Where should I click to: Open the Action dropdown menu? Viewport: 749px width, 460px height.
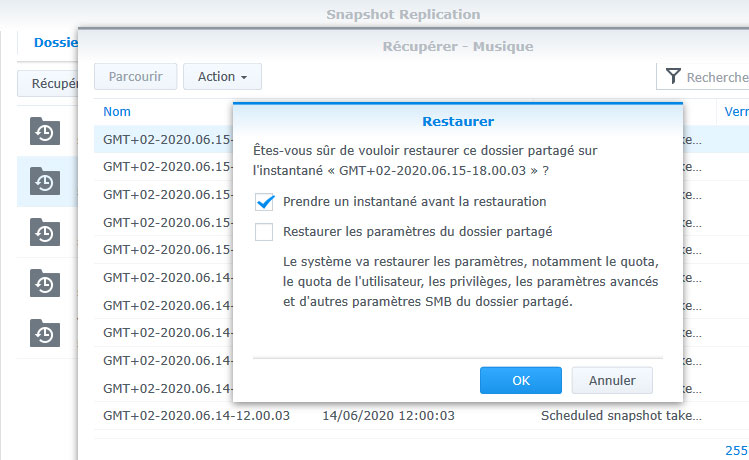[x=222, y=76]
